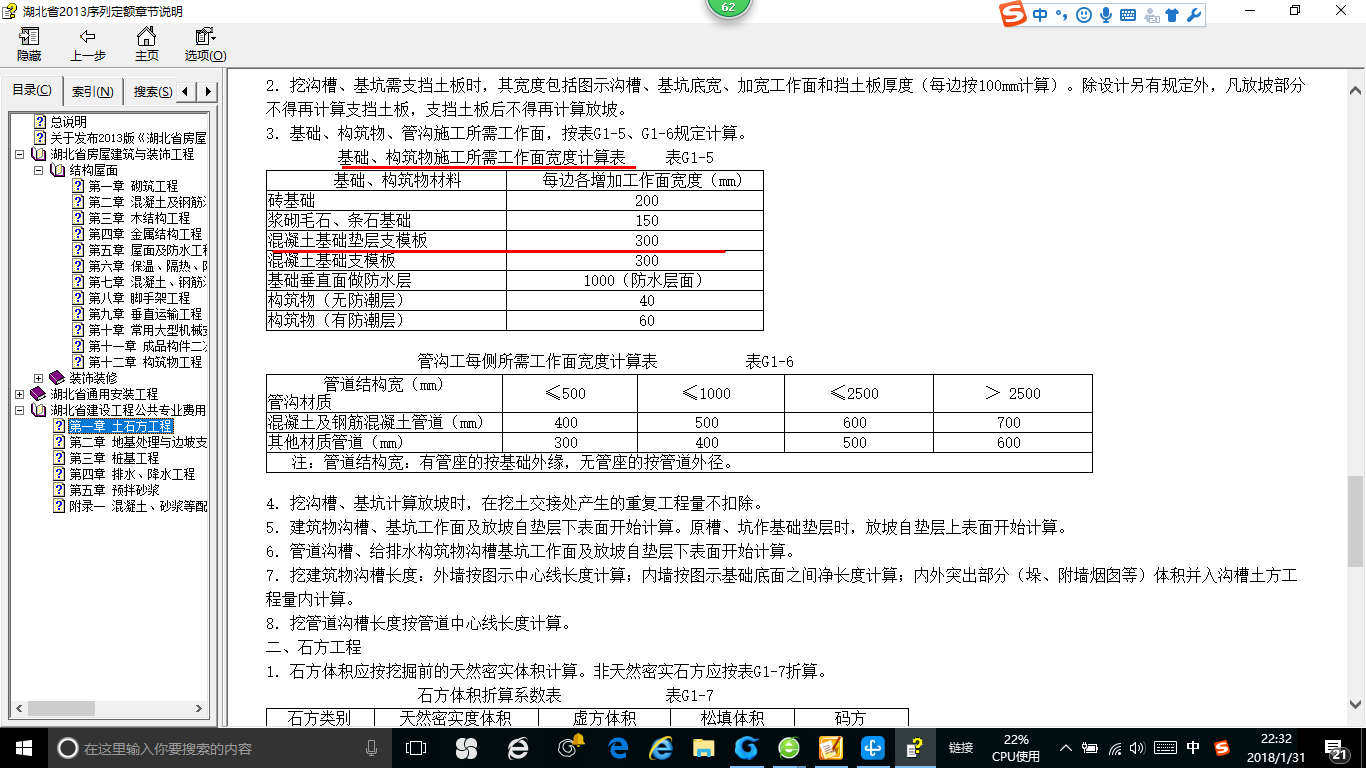The image size is (1366, 768).
Task: Select 第五章 预拌砂浆 topic
Action: [113, 490]
